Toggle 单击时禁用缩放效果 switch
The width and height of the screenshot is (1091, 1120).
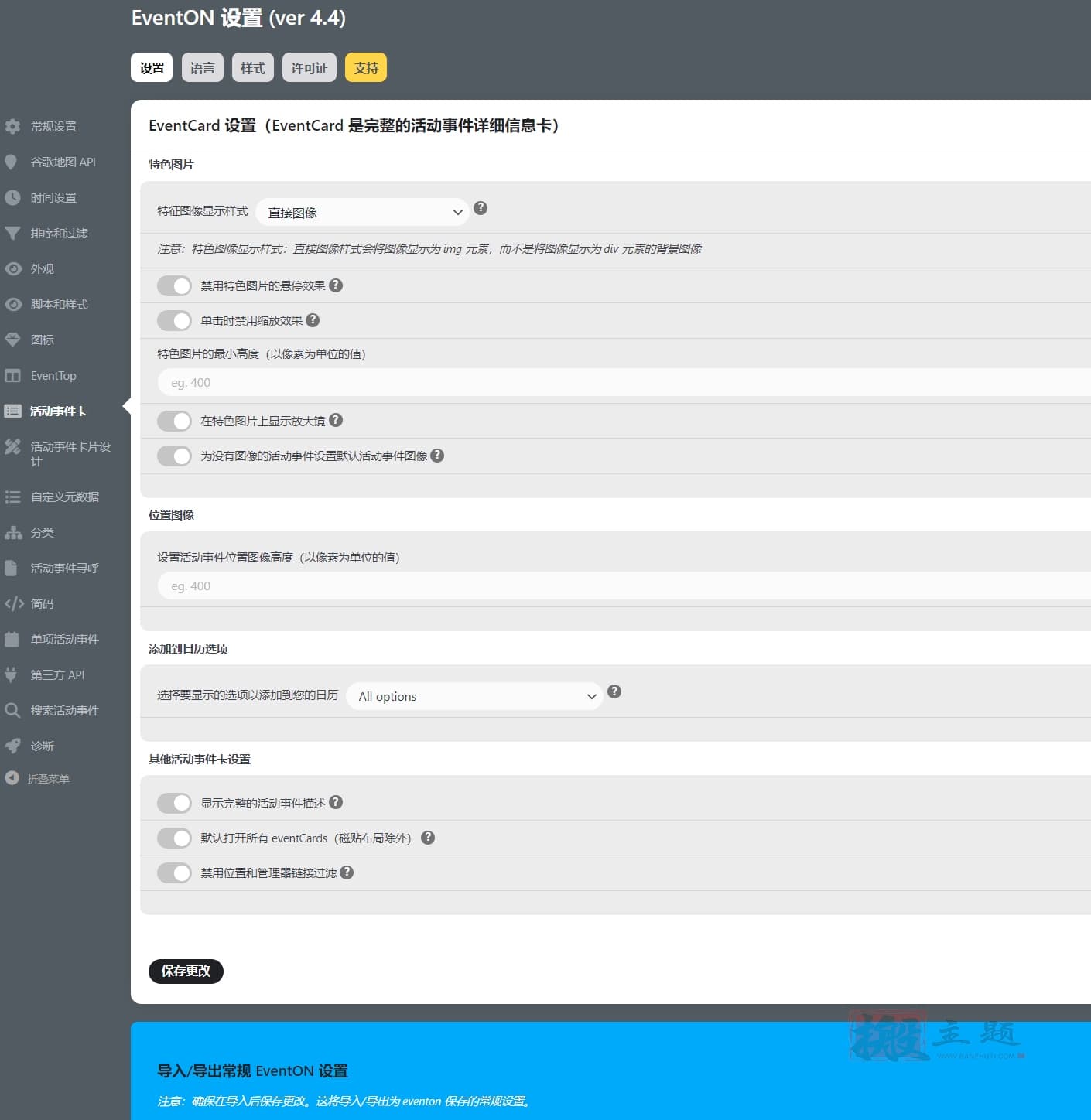tap(174, 320)
